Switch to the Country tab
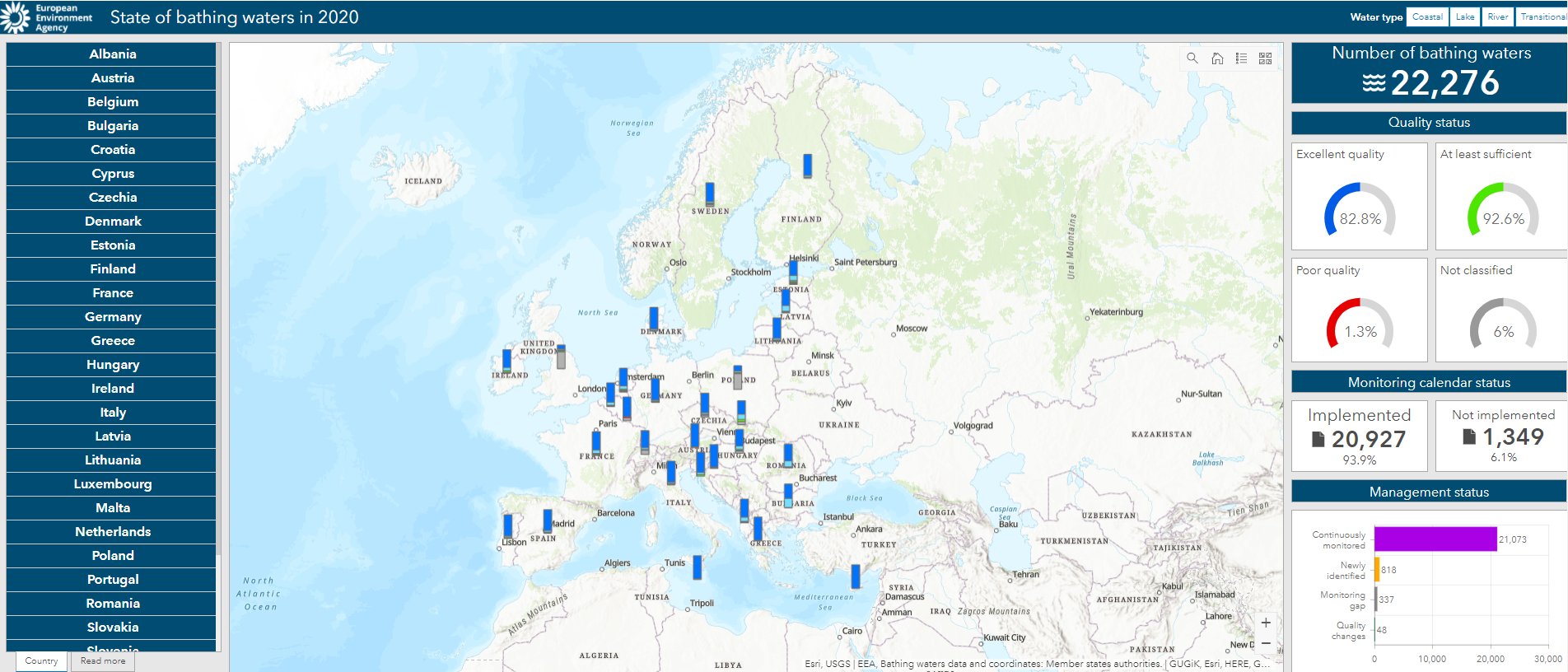This screenshot has width=1568, height=672. pyautogui.click(x=41, y=660)
